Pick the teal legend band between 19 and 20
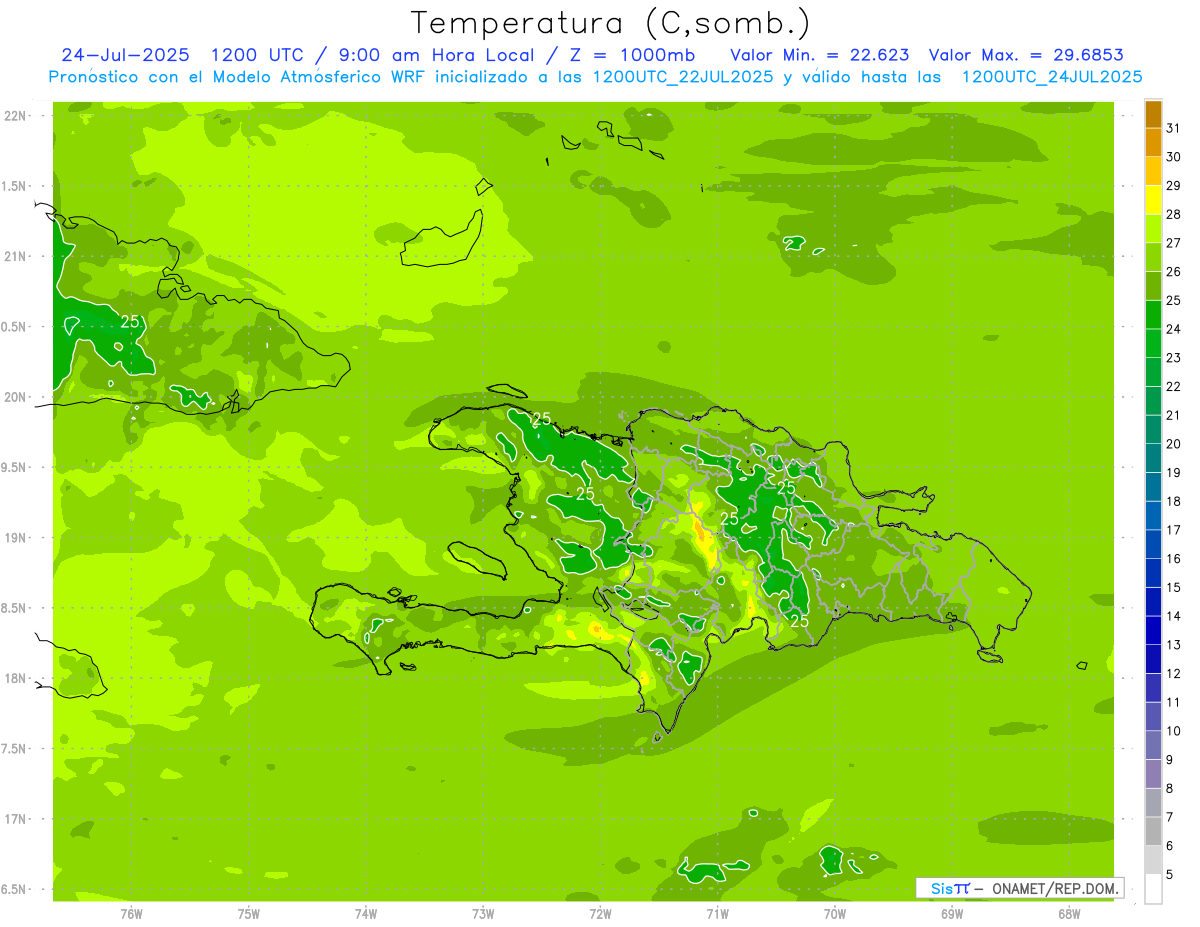The width and height of the screenshot is (1200, 927). pyautogui.click(x=1153, y=459)
